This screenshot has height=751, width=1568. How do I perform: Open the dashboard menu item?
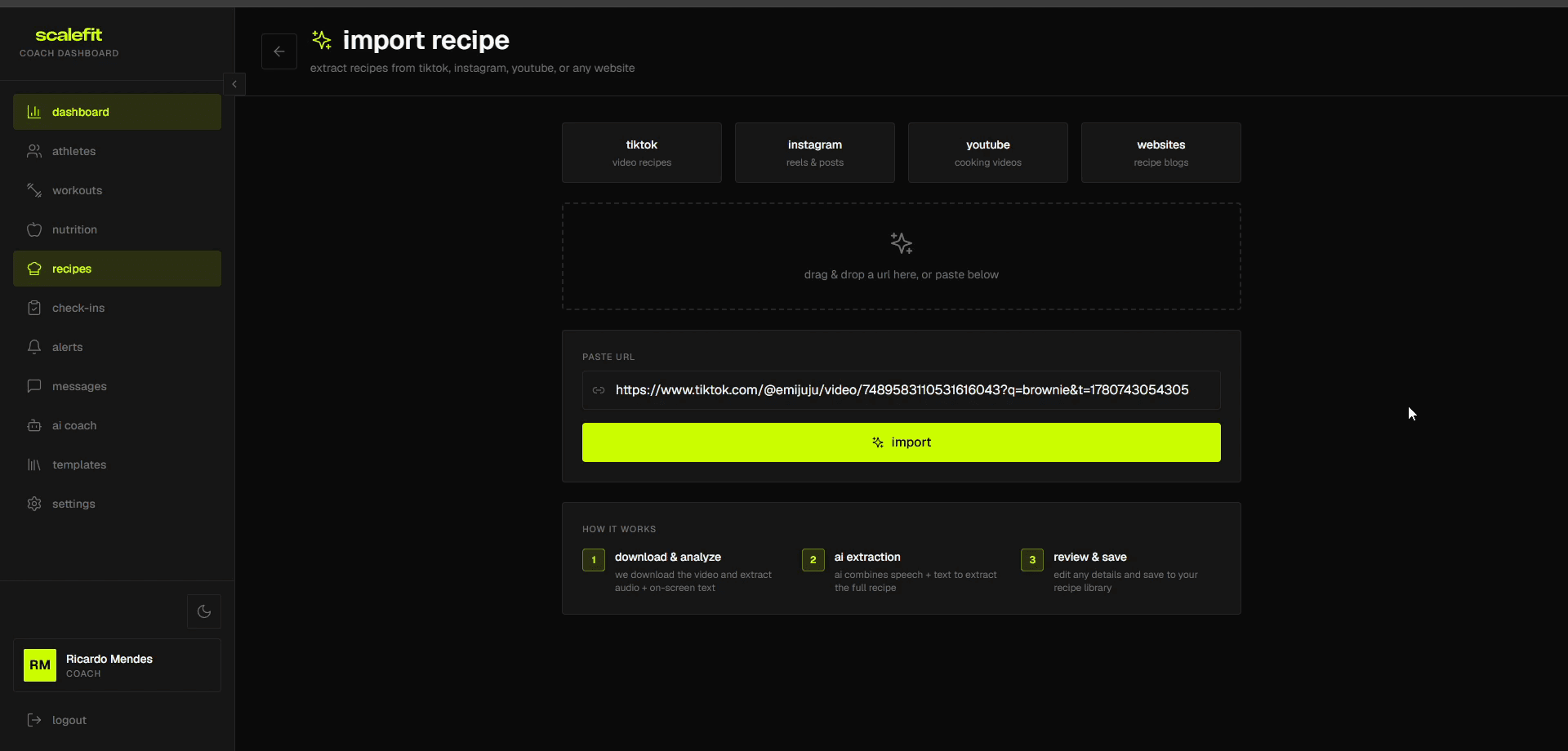coord(117,112)
